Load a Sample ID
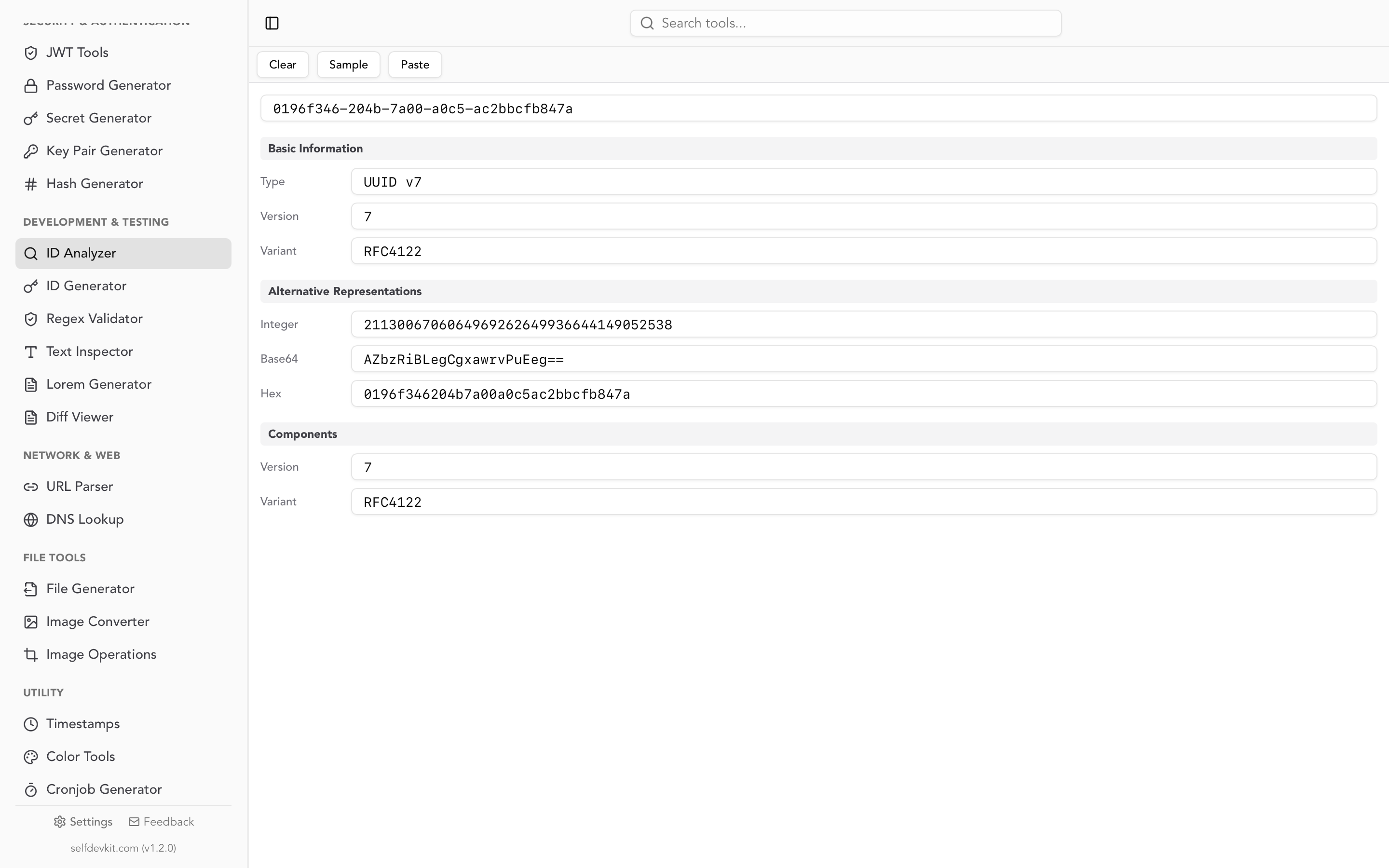This screenshot has height=868, width=1389. tap(348, 64)
